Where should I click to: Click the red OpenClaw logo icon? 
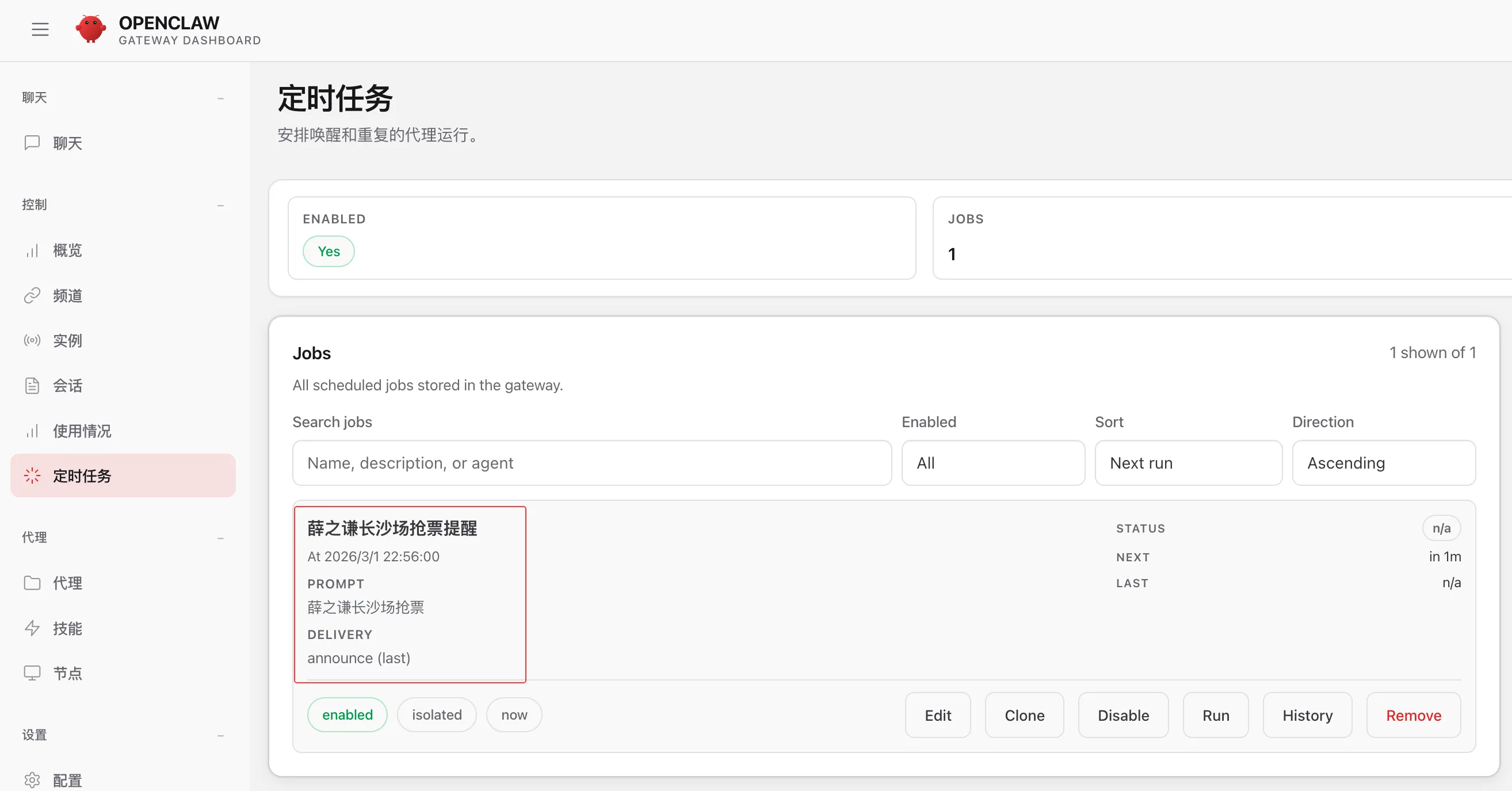[91, 29]
